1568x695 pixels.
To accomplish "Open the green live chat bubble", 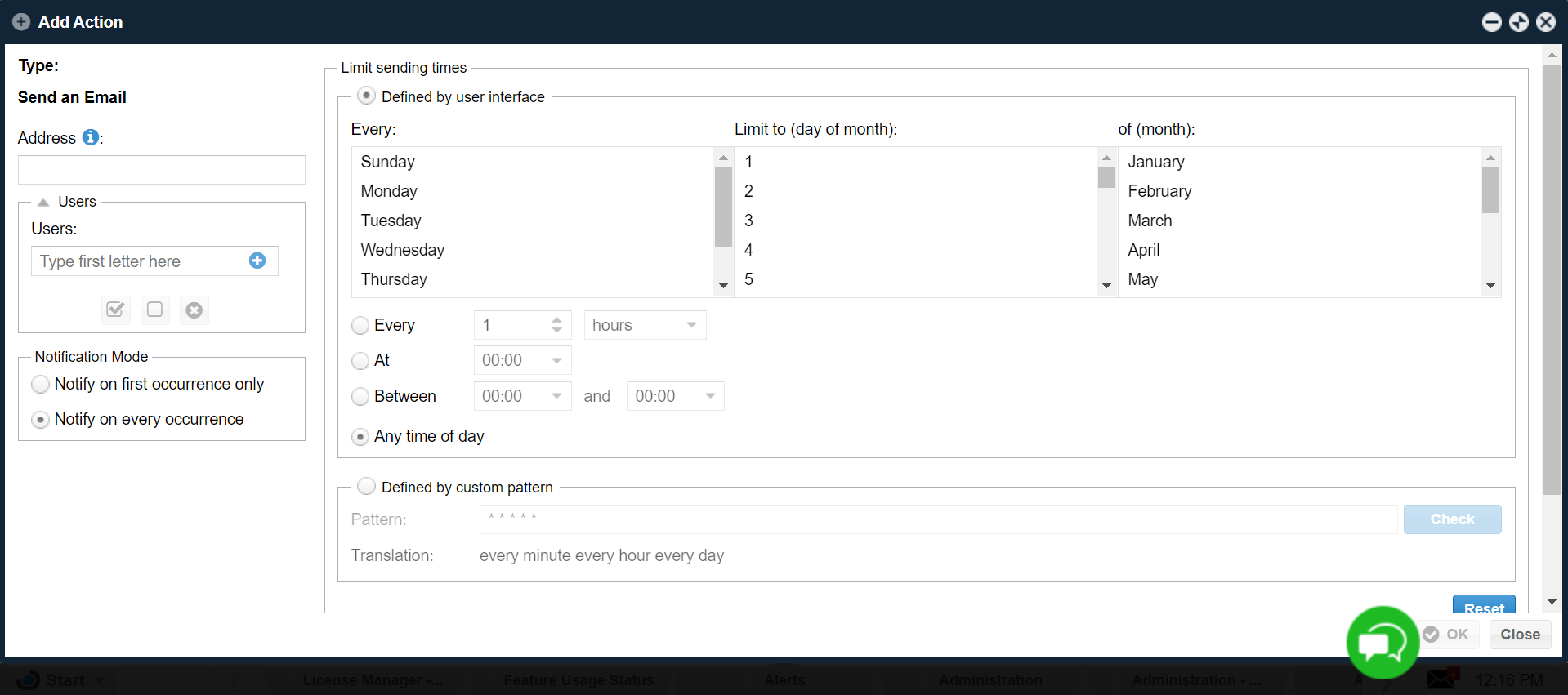I will [1382, 643].
